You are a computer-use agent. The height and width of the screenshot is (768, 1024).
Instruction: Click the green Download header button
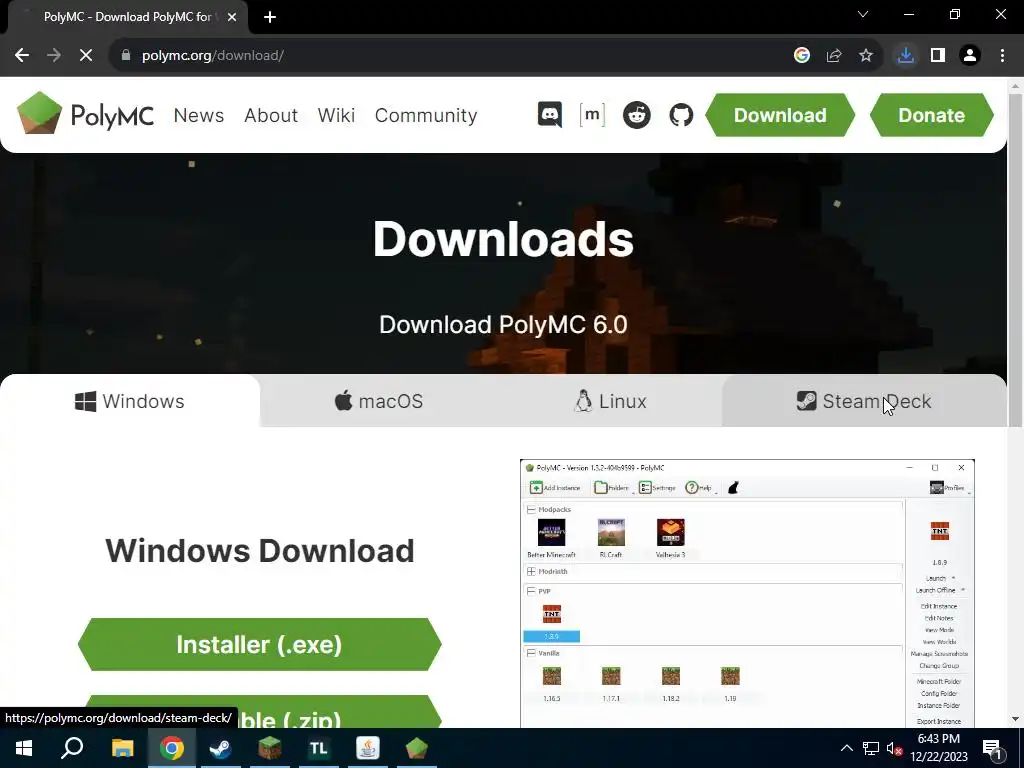click(x=780, y=115)
